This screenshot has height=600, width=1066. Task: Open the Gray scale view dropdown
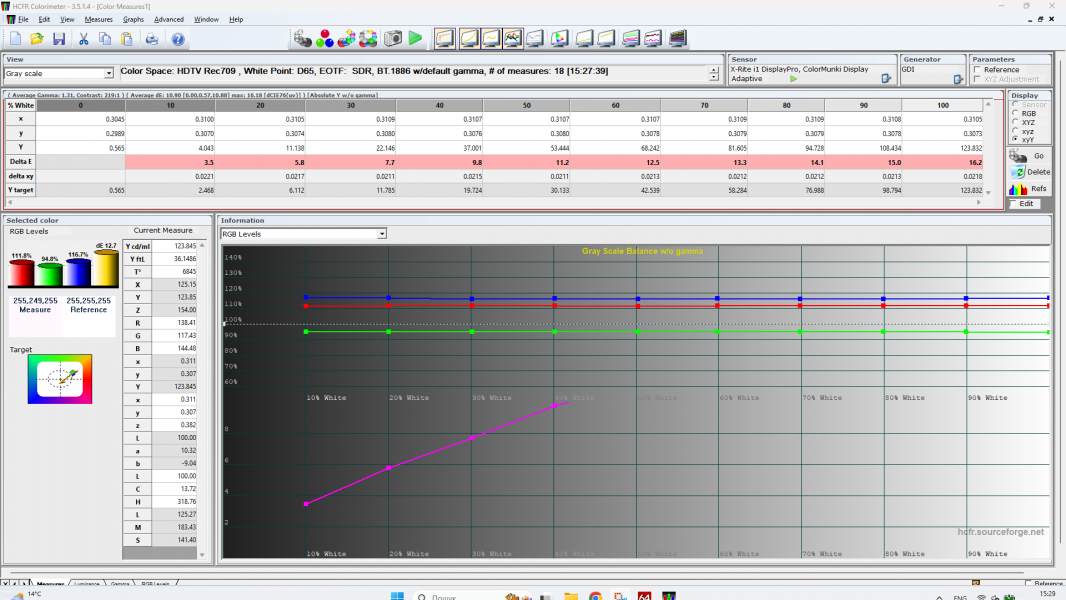108,73
